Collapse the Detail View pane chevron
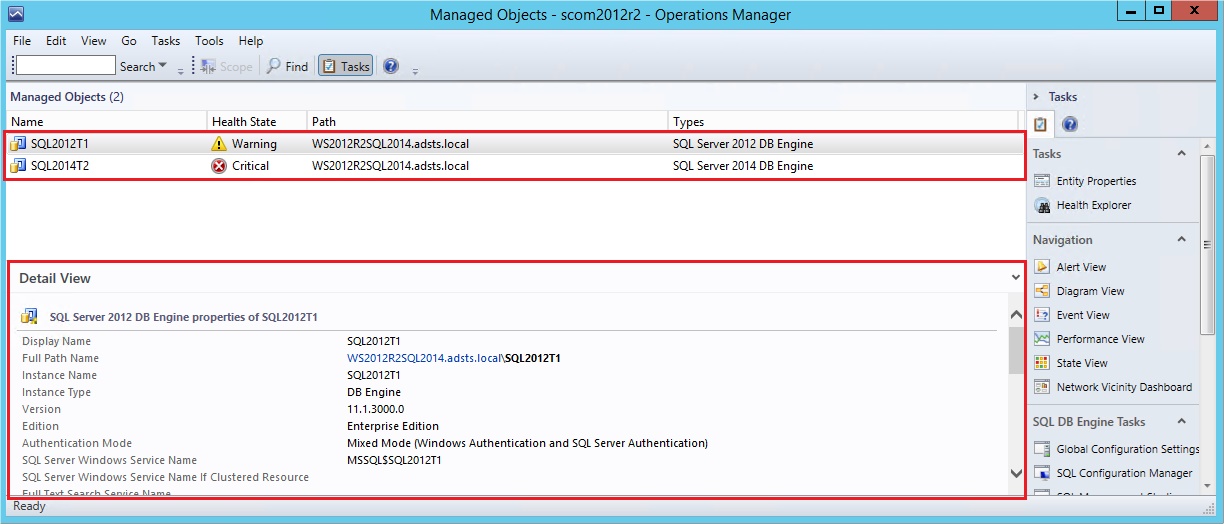Viewport: 1224px width, 524px height. click(1016, 278)
